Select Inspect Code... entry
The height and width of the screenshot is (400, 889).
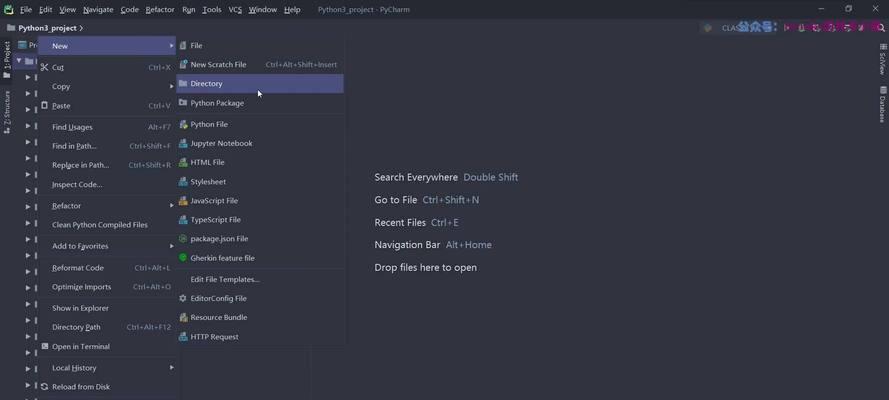point(107,184)
